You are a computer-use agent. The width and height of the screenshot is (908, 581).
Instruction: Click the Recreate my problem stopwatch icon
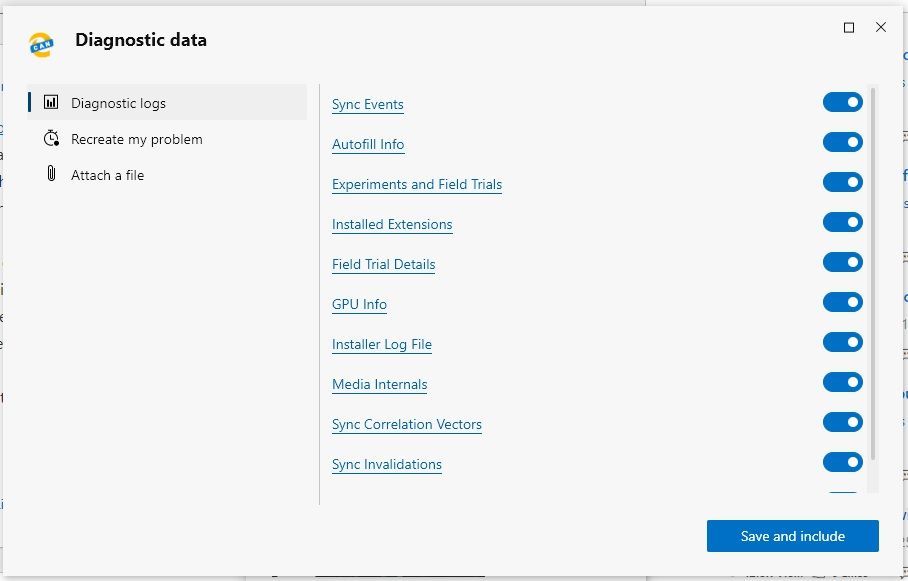point(52,138)
